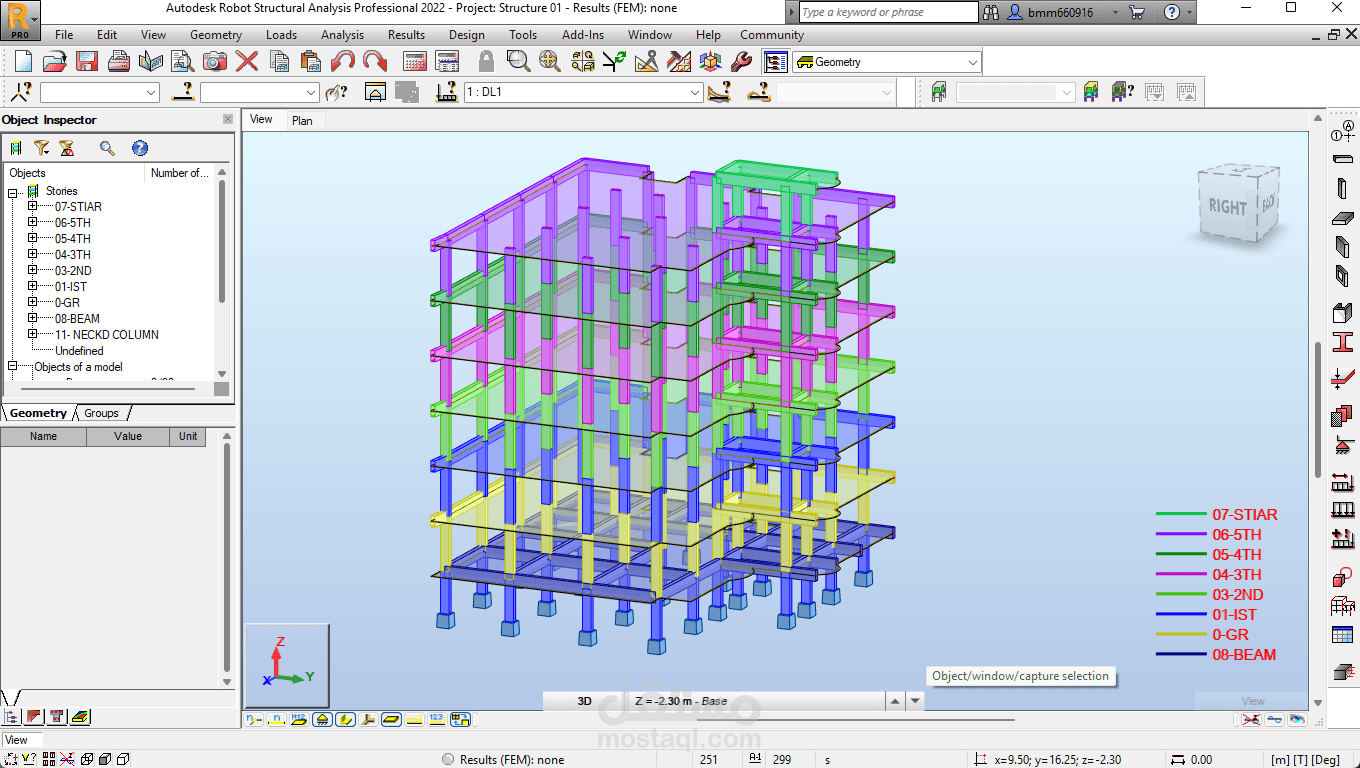The width and height of the screenshot is (1360, 768).
Task: Open the Analysis menu
Action: [342, 35]
